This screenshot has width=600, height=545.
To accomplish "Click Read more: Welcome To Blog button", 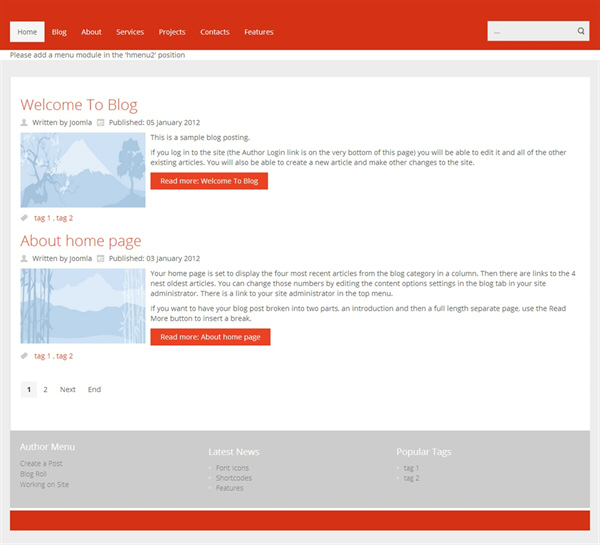I will (209, 181).
